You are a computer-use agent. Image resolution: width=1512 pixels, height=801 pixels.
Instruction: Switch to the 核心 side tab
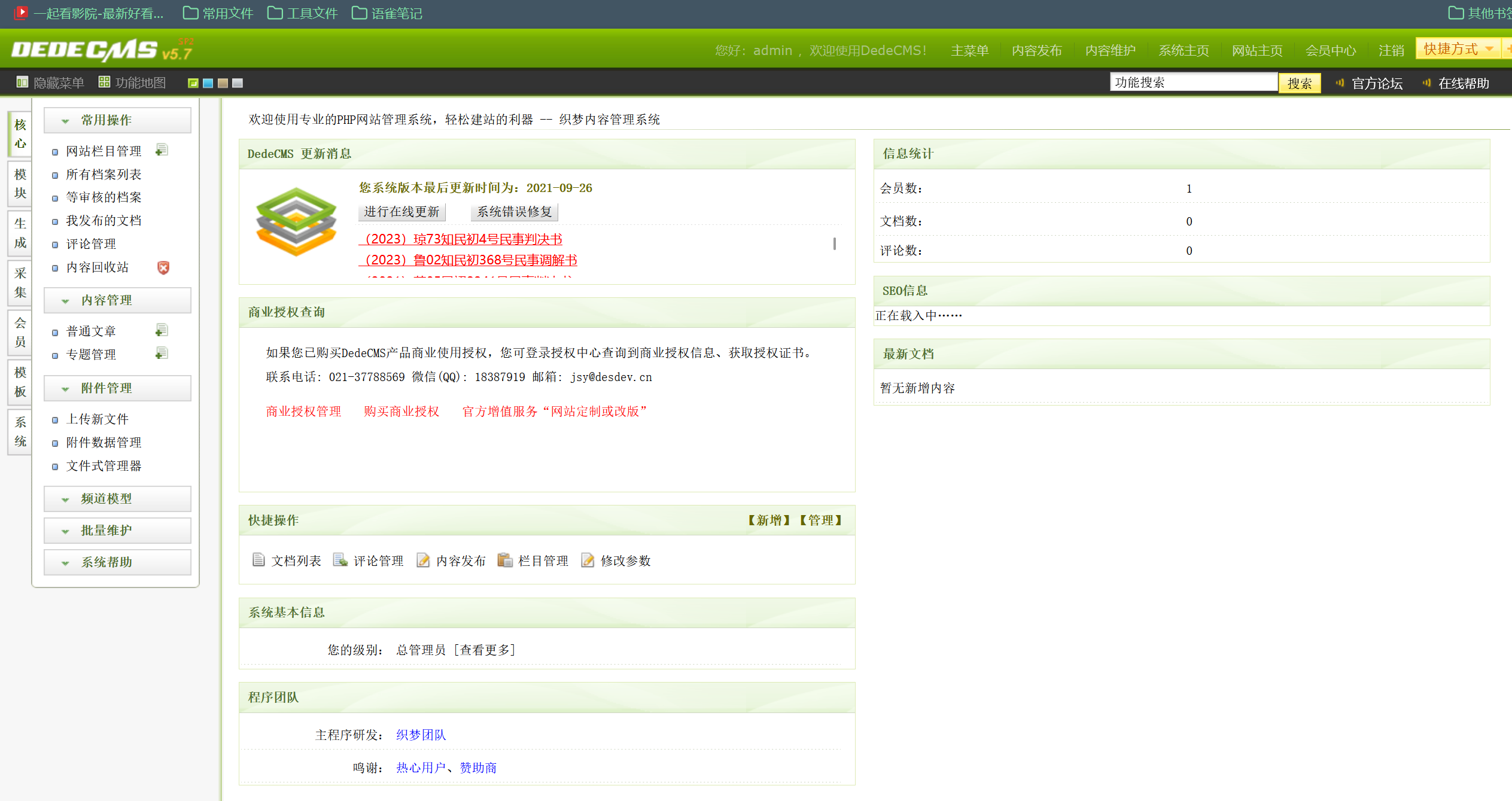[x=20, y=134]
